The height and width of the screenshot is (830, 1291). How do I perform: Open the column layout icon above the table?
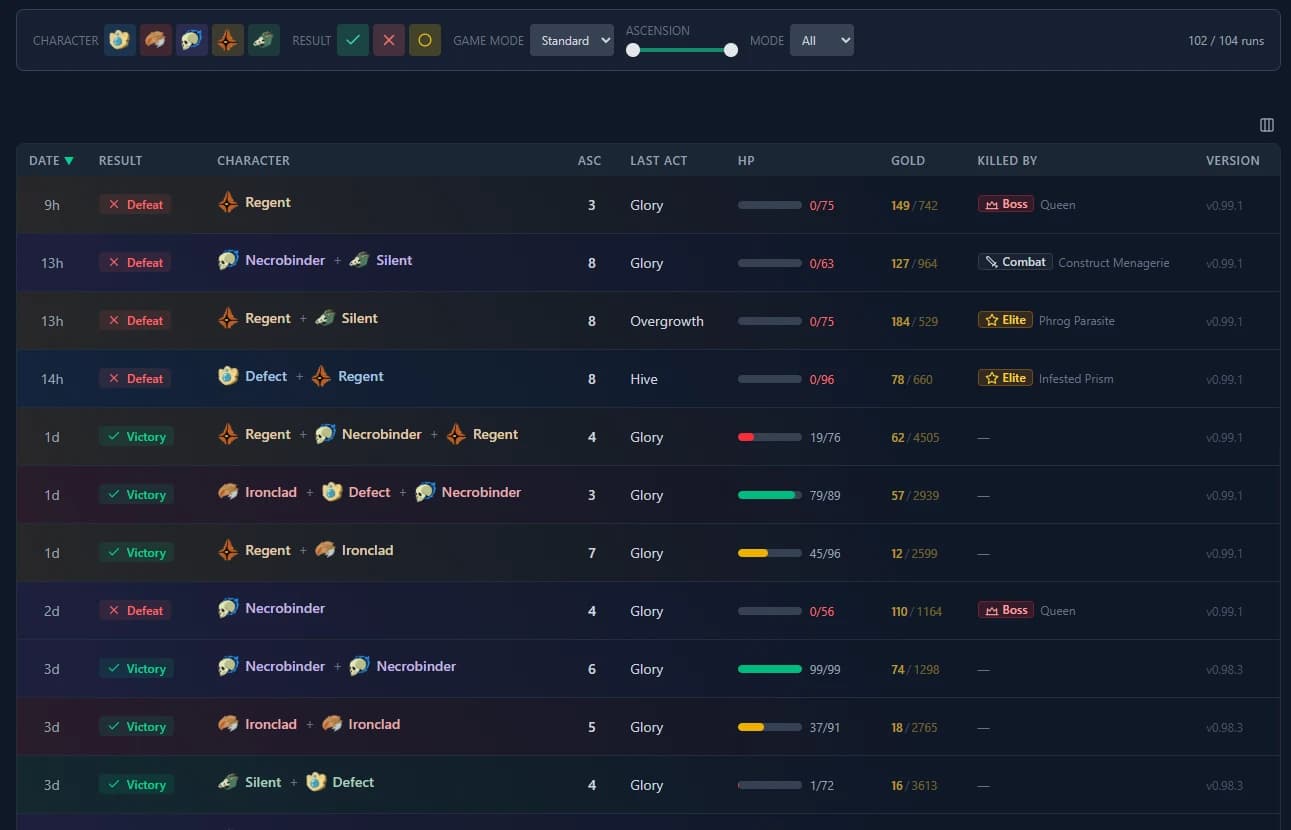1266,125
